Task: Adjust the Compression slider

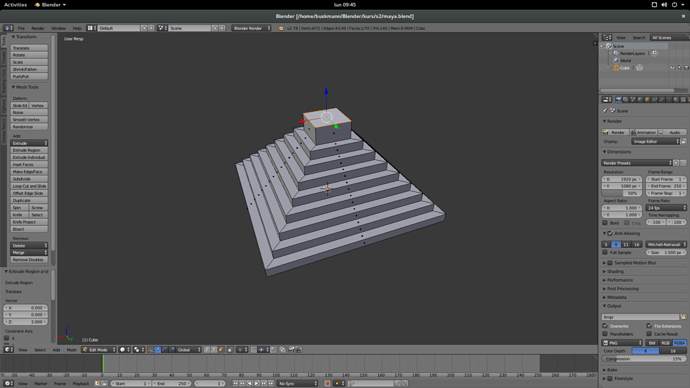Action: pos(644,359)
